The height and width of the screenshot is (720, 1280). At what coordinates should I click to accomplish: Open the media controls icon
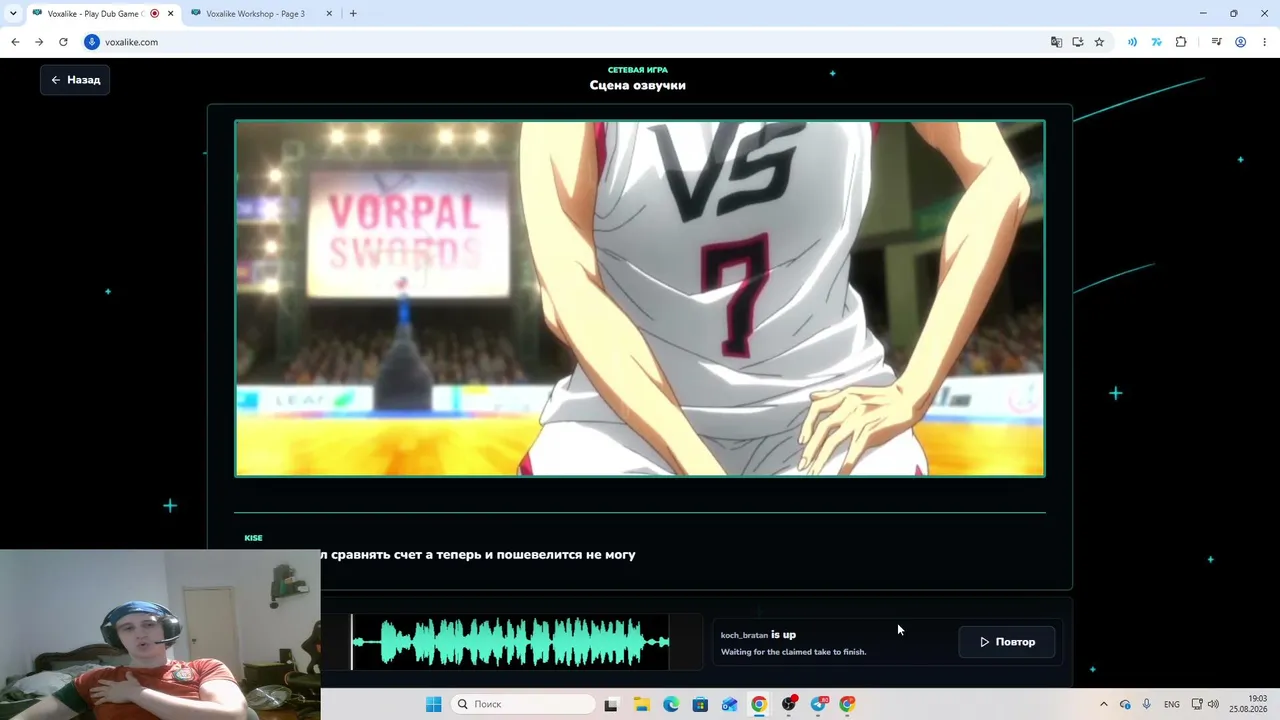click(1216, 42)
